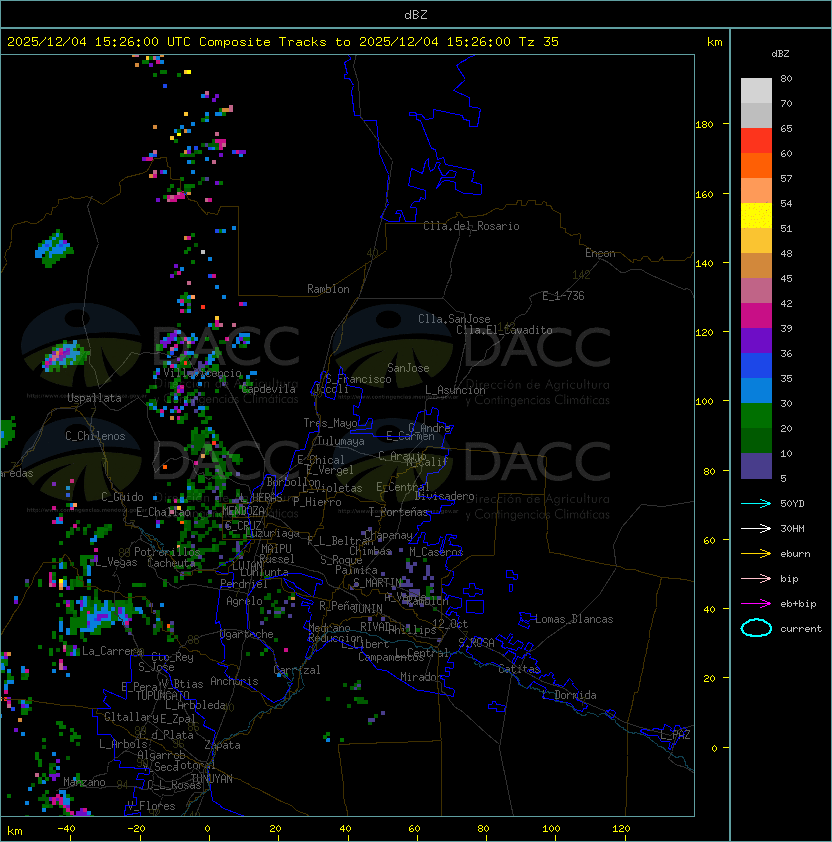This screenshot has height=842, width=832.
Task: Click the Composite Tracks timestamp header
Action: tap(283, 42)
